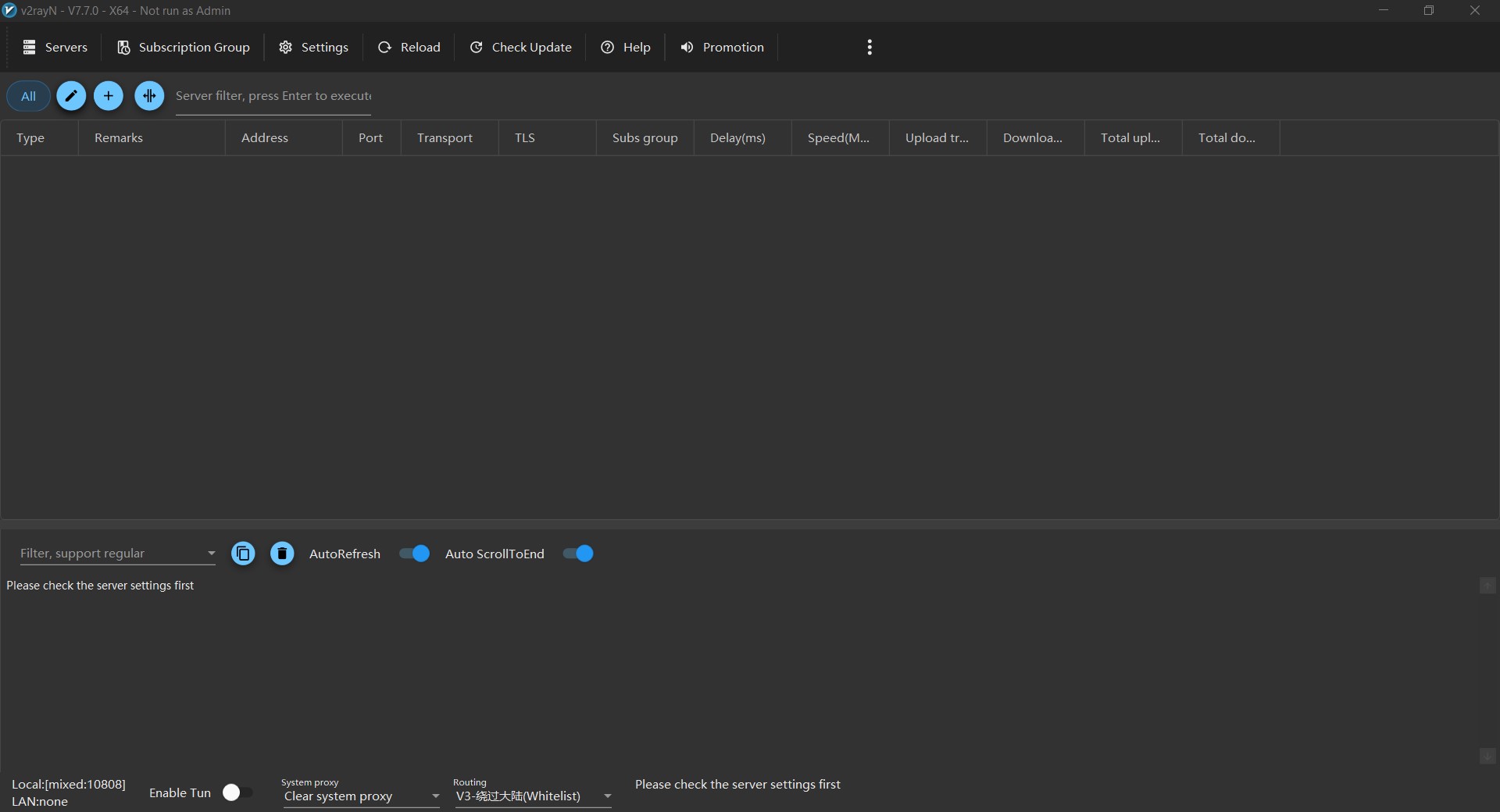Turn off Auto ScrollToEnd switch
The image size is (1500, 812).
coord(579,554)
